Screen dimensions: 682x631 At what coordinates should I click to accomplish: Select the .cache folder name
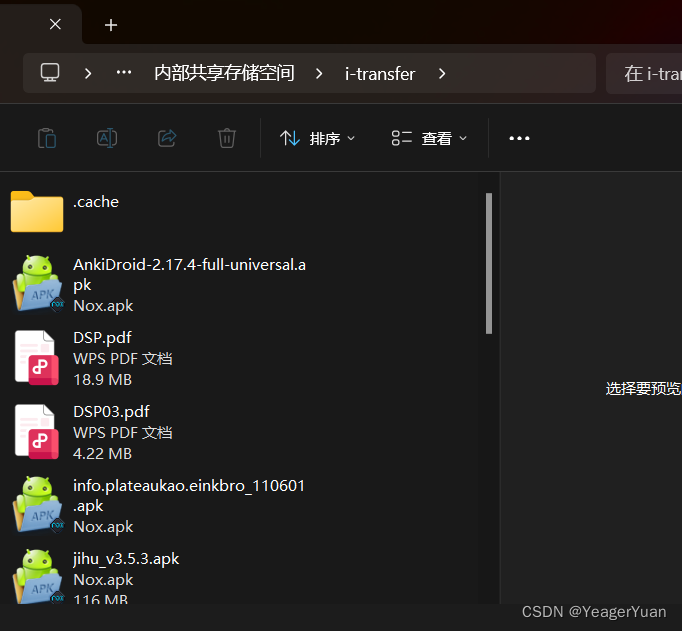coord(96,202)
